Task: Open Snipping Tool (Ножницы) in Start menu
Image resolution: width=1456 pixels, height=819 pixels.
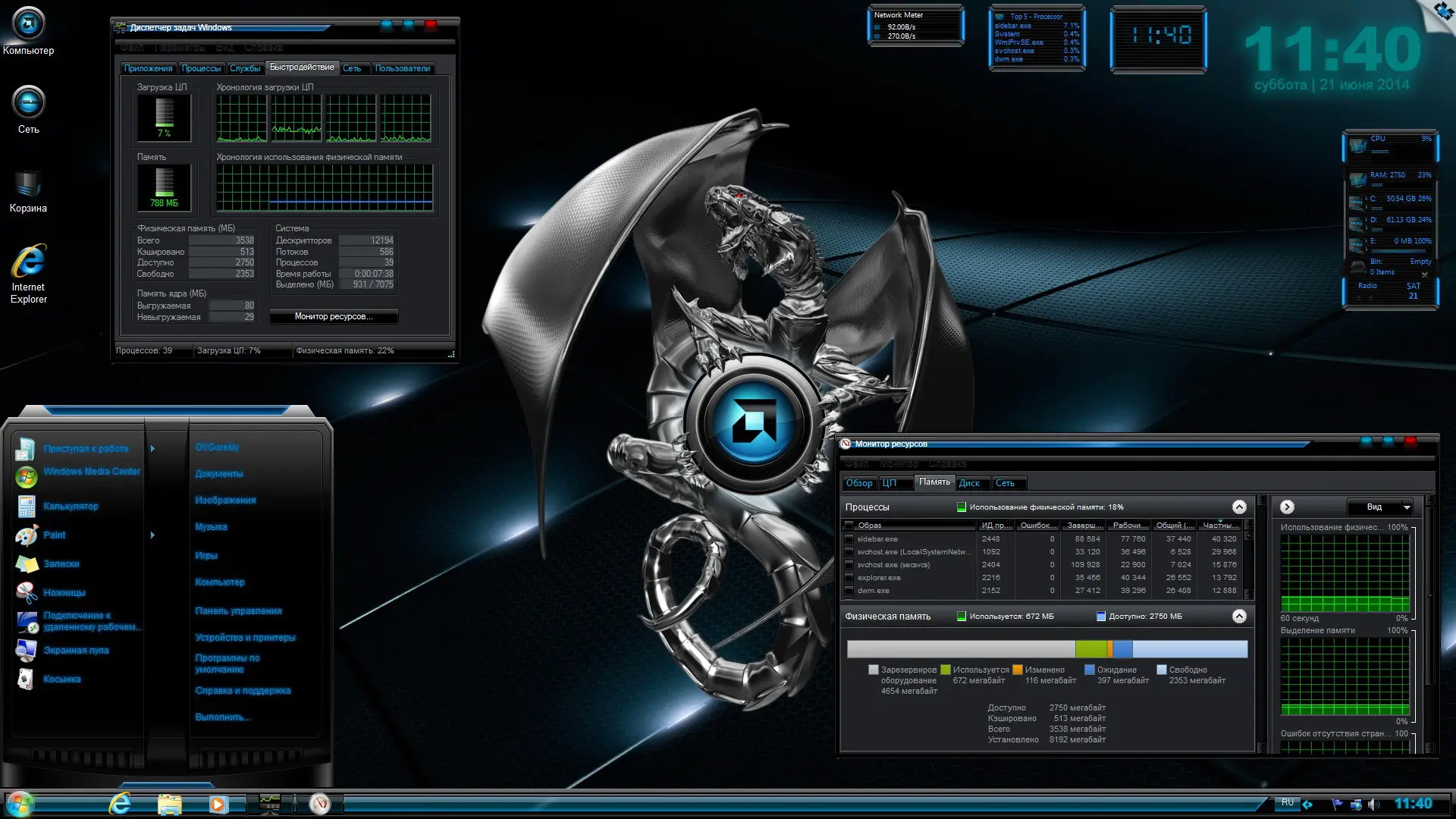Action: point(64,593)
